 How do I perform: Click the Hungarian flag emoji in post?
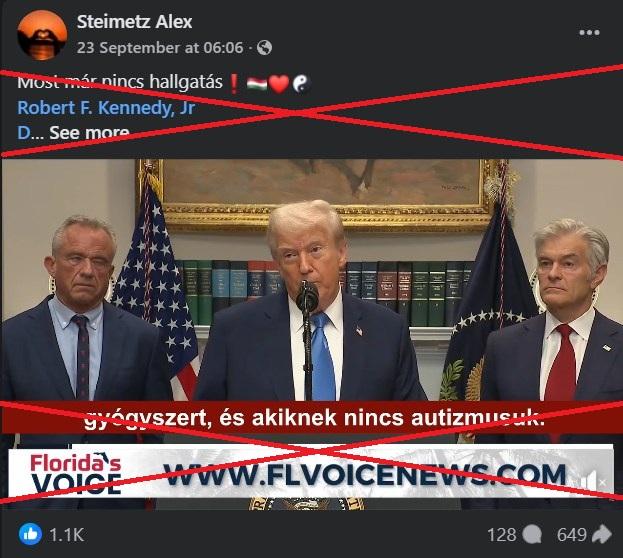coord(257,83)
